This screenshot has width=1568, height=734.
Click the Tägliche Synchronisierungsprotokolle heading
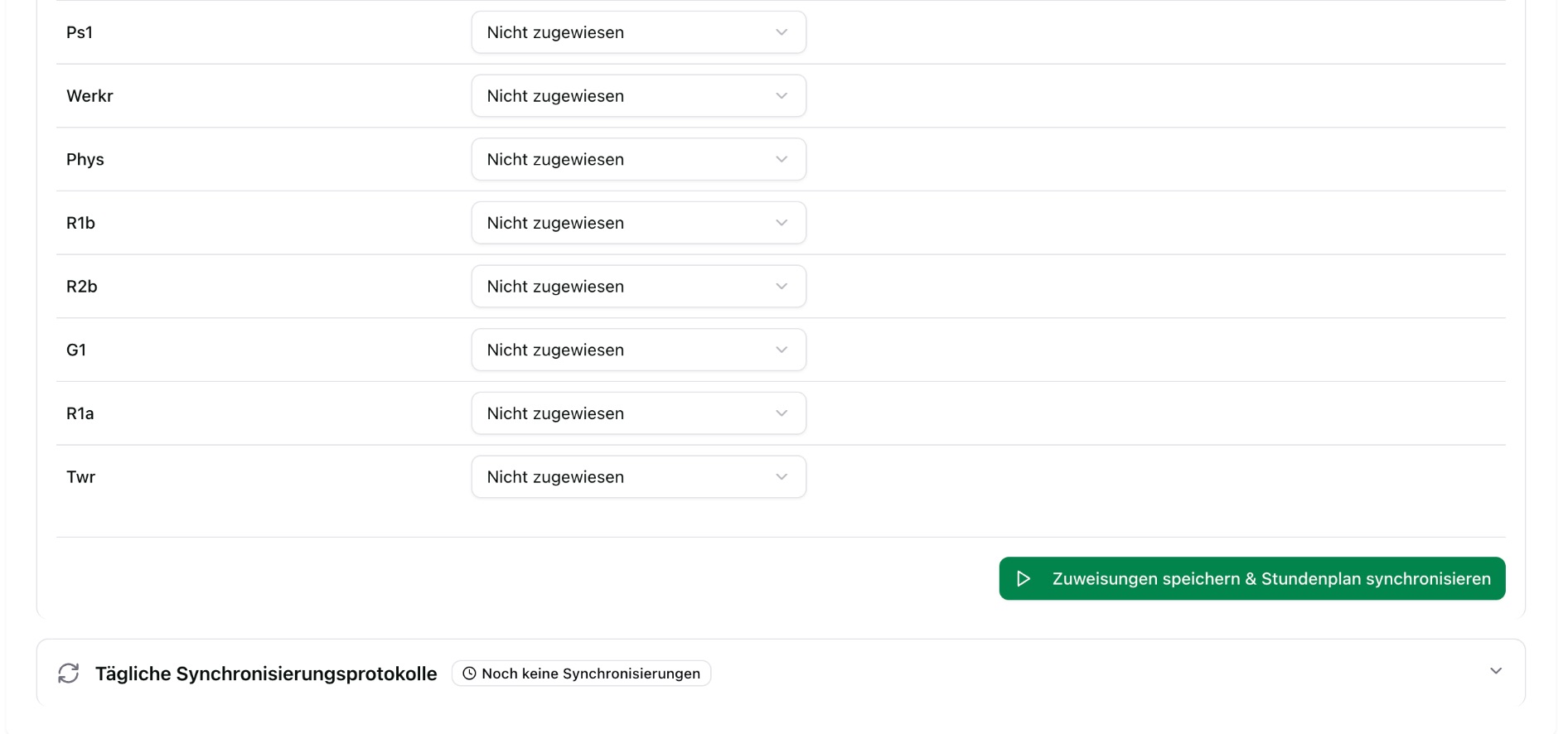266,674
